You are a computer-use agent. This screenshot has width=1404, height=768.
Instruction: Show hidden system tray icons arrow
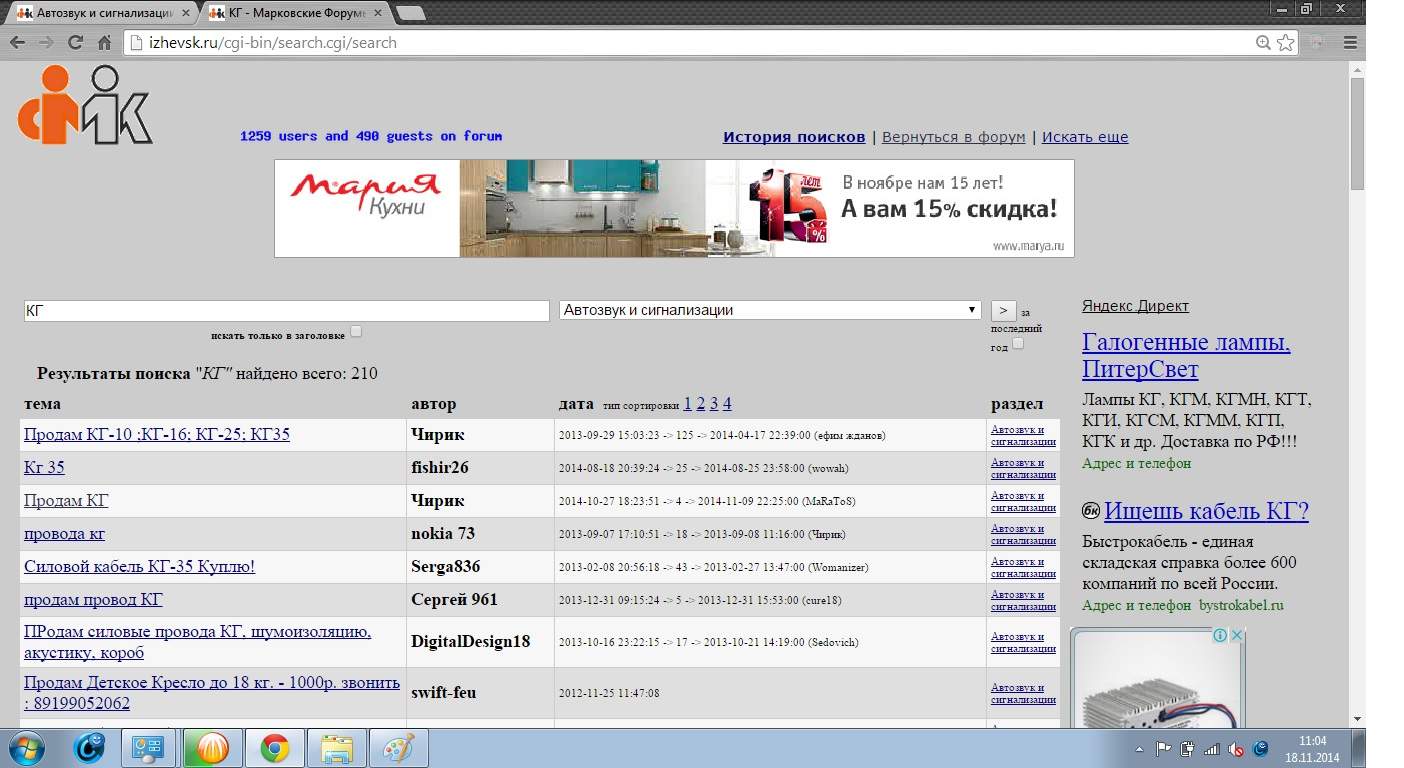click(1140, 749)
